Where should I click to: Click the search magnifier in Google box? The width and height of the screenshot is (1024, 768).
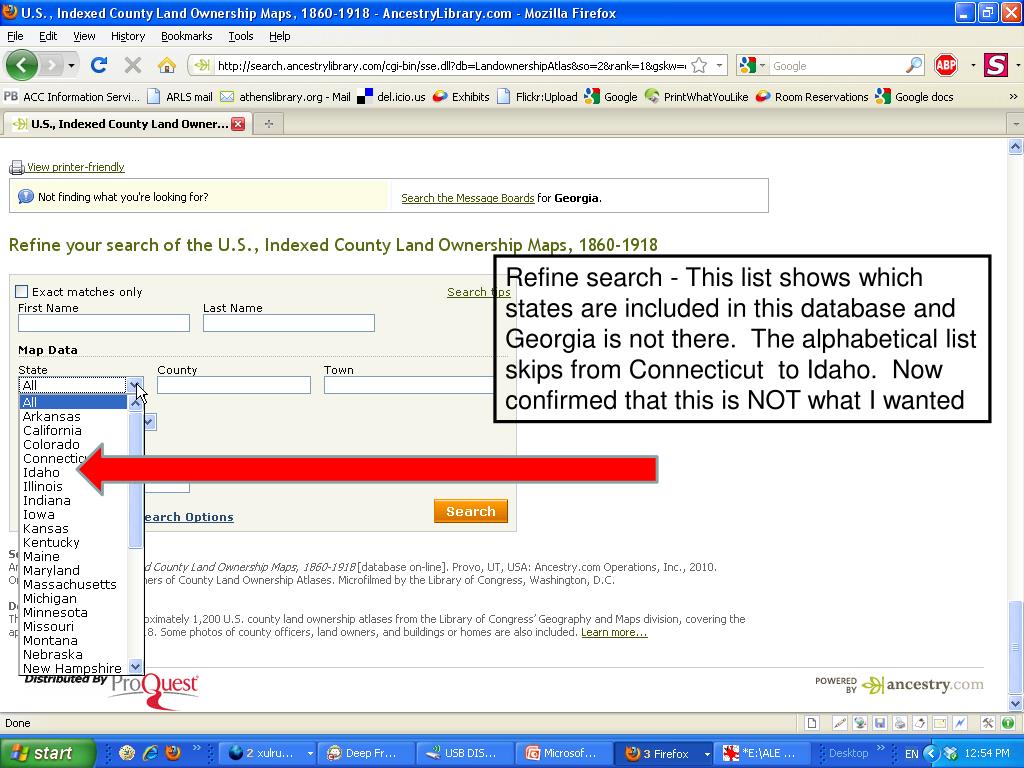(914, 65)
